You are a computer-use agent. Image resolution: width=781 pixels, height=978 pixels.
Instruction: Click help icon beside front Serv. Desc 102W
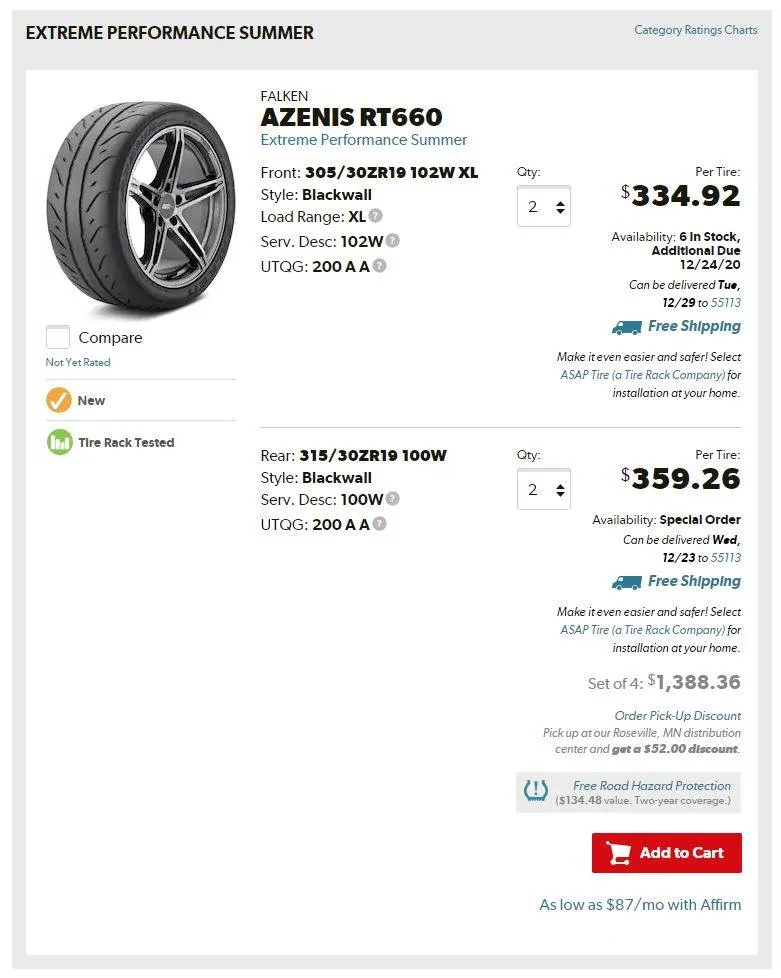coord(392,240)
